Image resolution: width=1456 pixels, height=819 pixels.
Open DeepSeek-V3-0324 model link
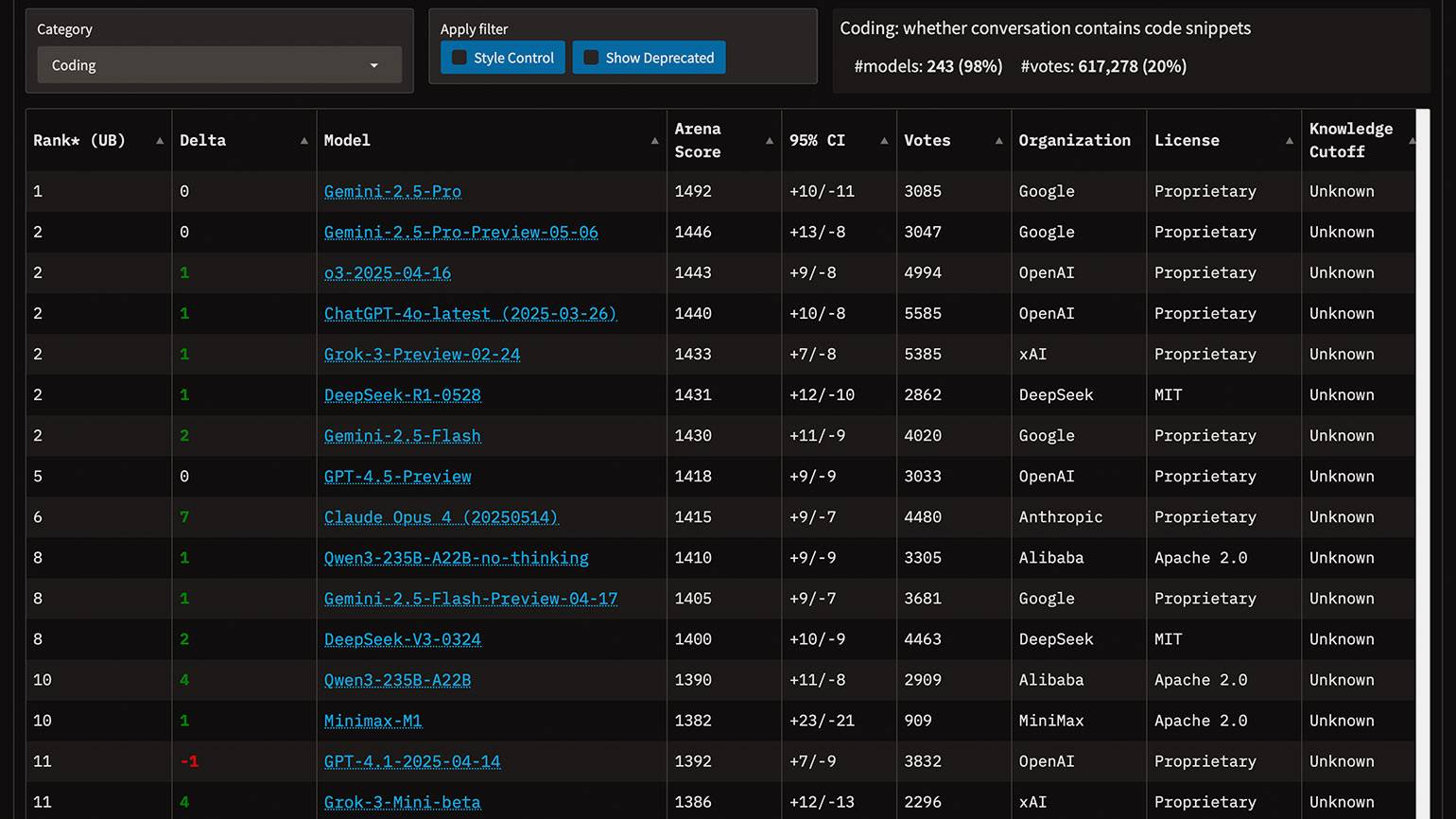click(403, 638)
